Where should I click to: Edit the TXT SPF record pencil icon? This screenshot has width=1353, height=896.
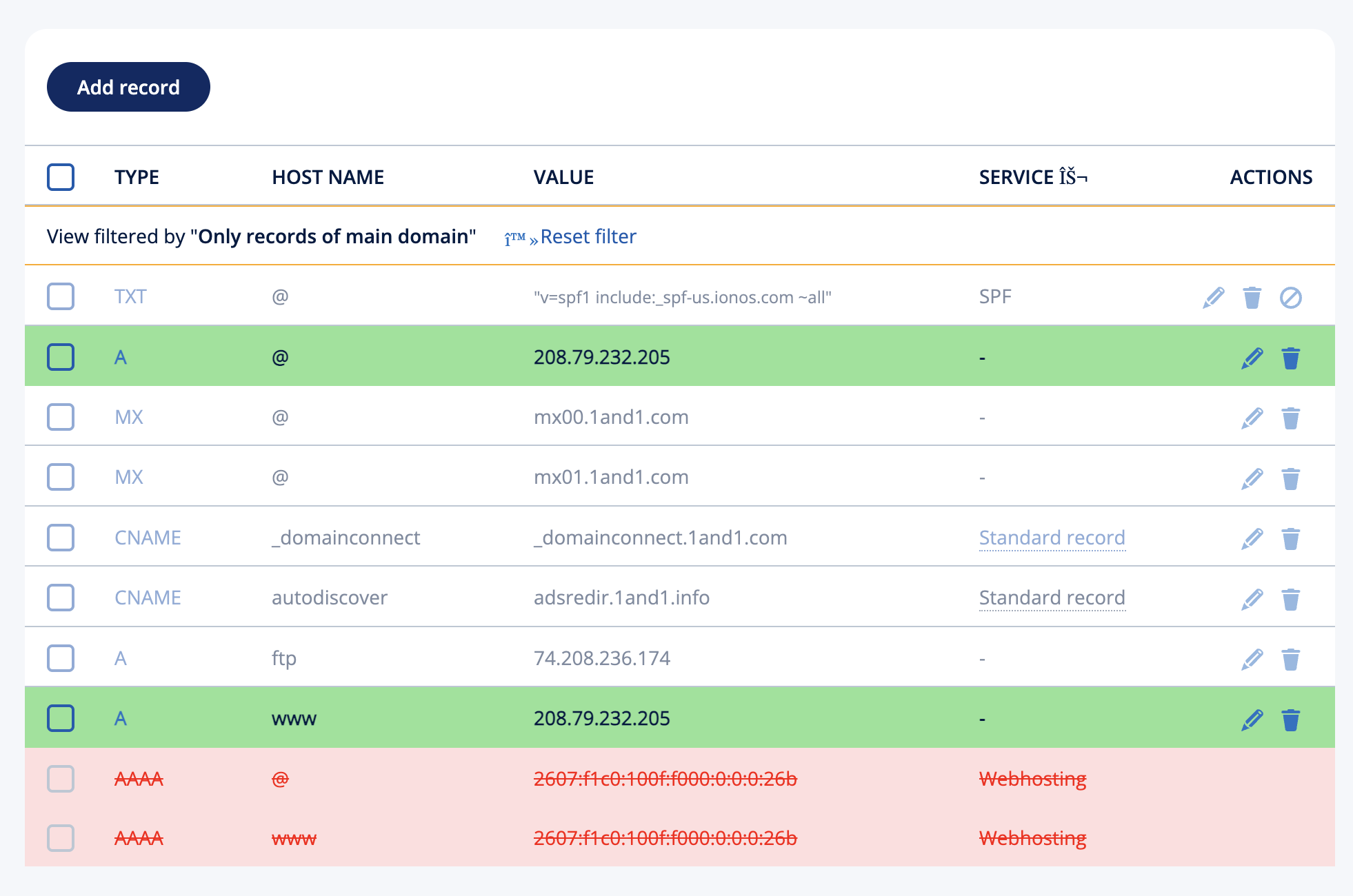[x=1213, y=298]
